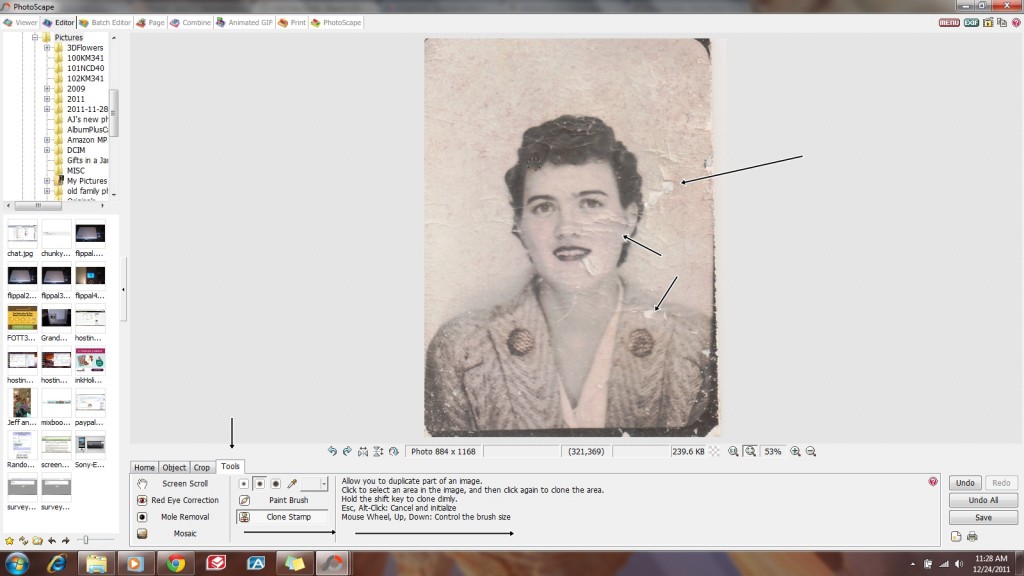1024x576 pixels.
Task: Open the Home tab in the editing panel
Action: [144, 466]
